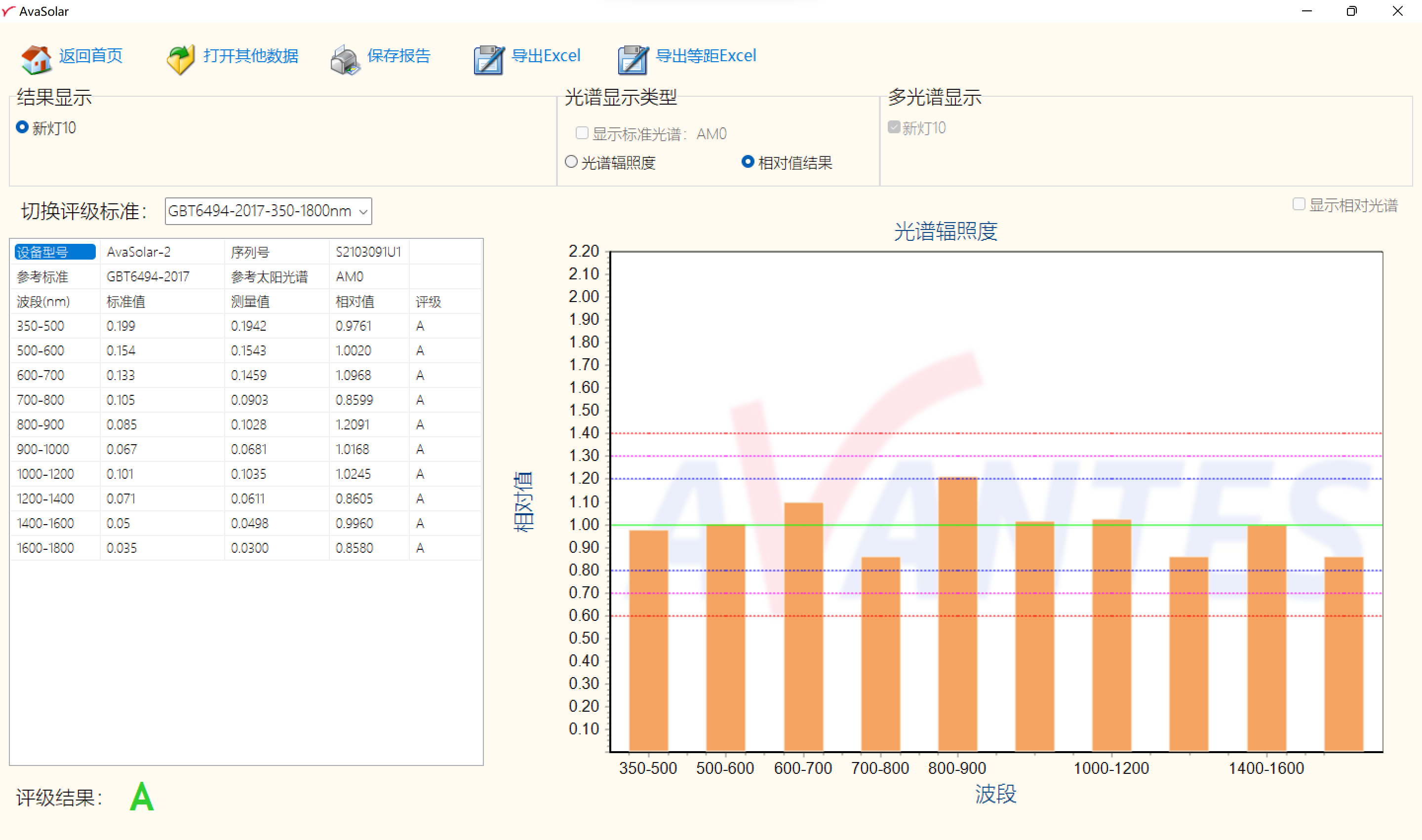
Task: Select the 1600-1800 band row
Action: (x=246, y=548)
